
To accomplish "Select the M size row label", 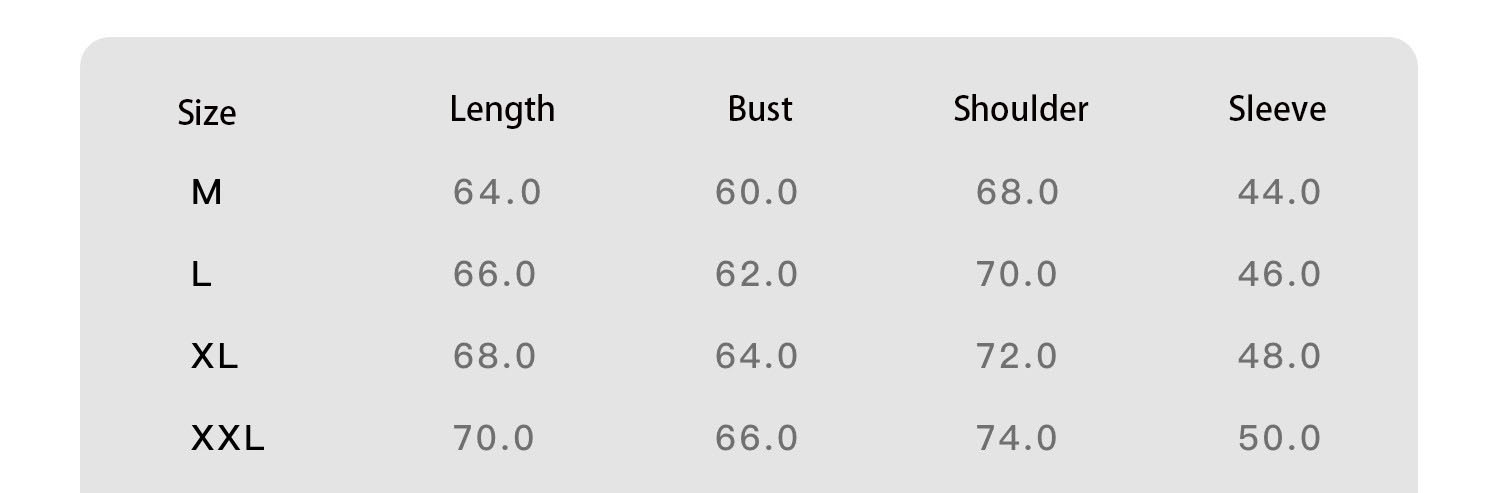I will [x=206, y=191].
